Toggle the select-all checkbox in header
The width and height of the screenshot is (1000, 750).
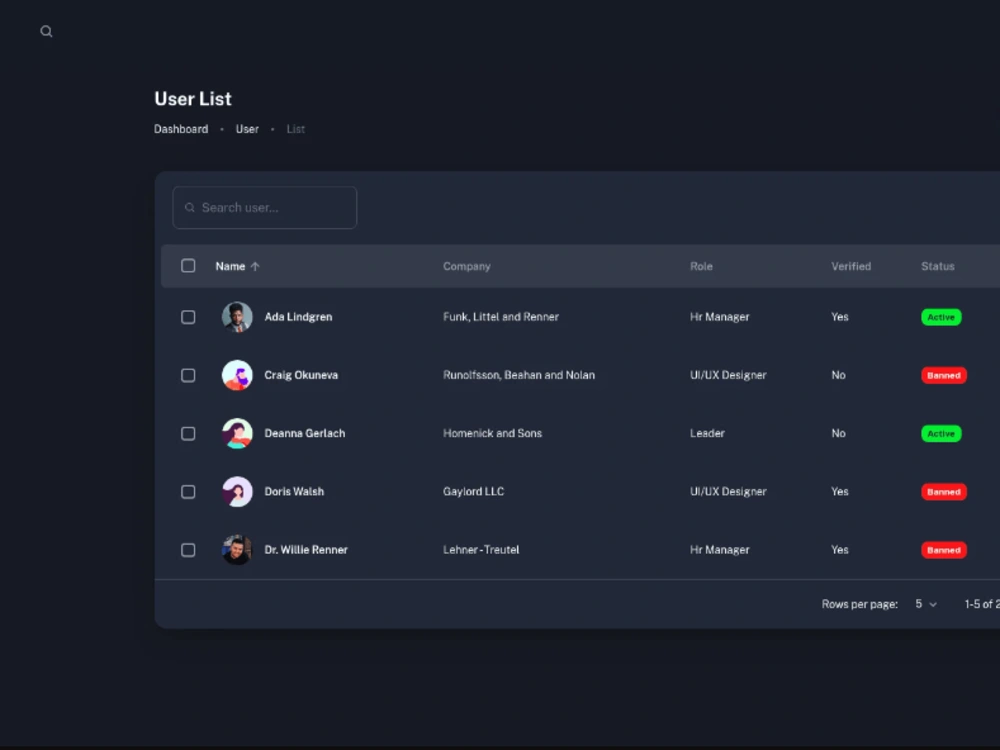tap(188, 266)
